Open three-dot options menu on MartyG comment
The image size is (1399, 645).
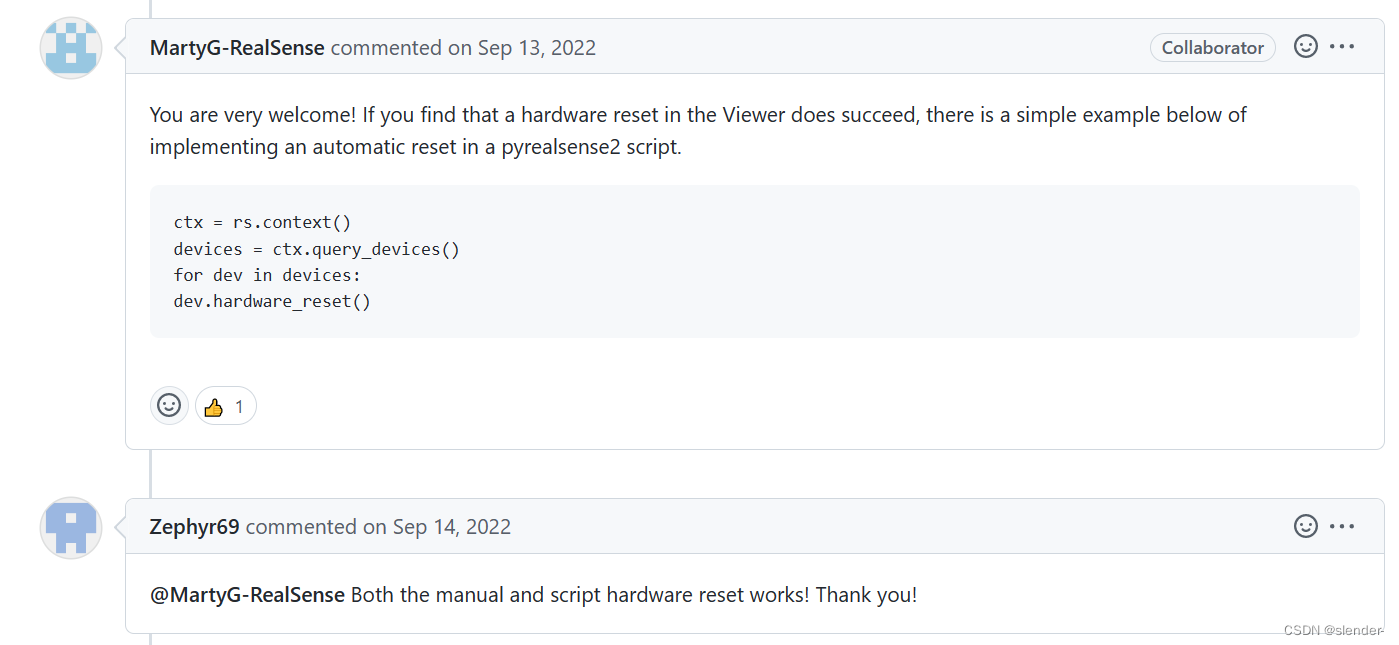1342,46
